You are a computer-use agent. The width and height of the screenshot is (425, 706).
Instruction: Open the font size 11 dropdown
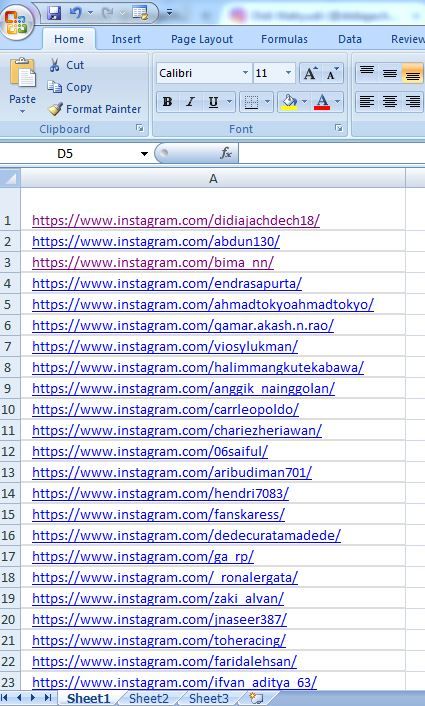click(x=288, y=73)
